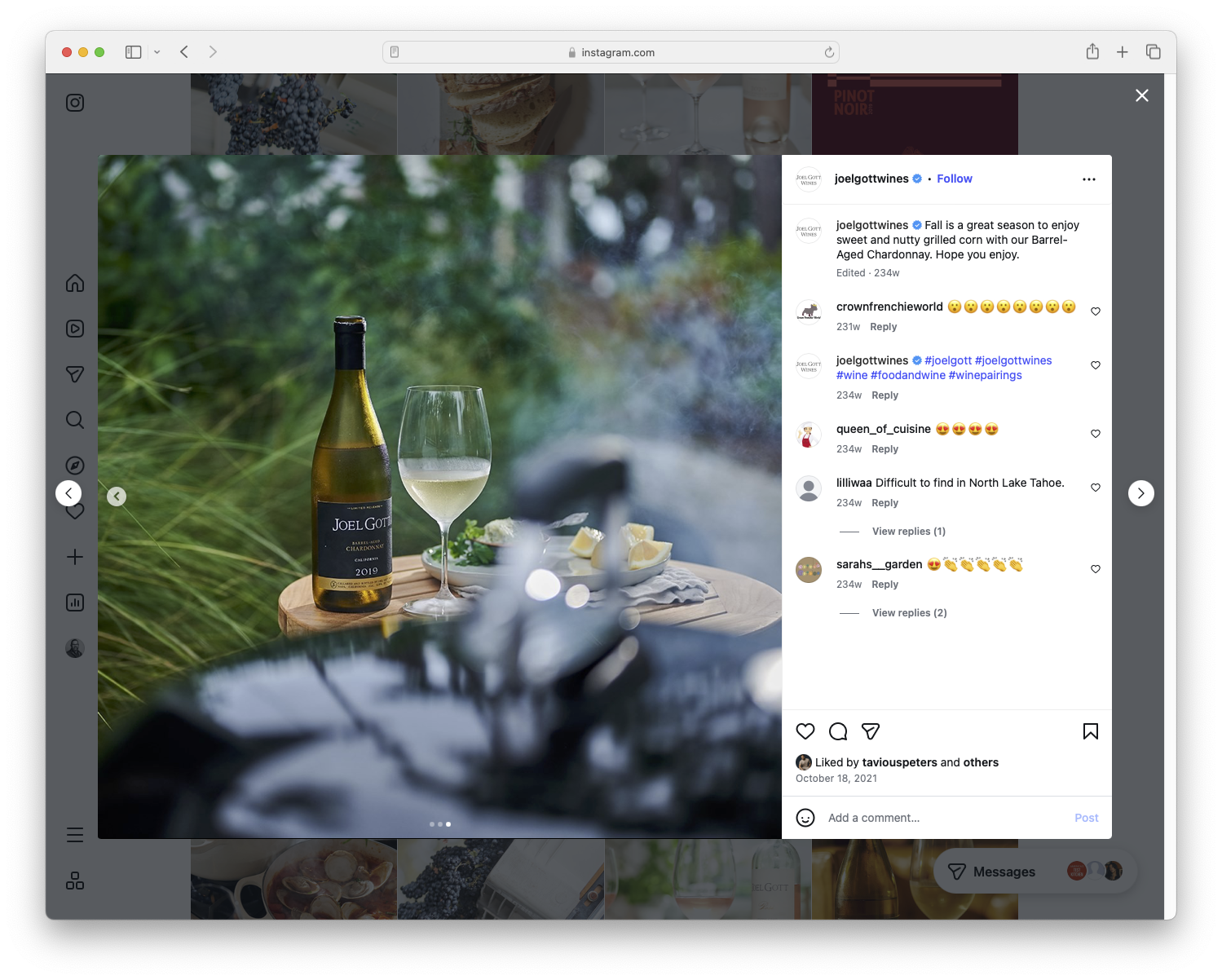Open the three-dot options menu for the post
The width and height of the screenshot is (1222, 980).
point(1089,179)
